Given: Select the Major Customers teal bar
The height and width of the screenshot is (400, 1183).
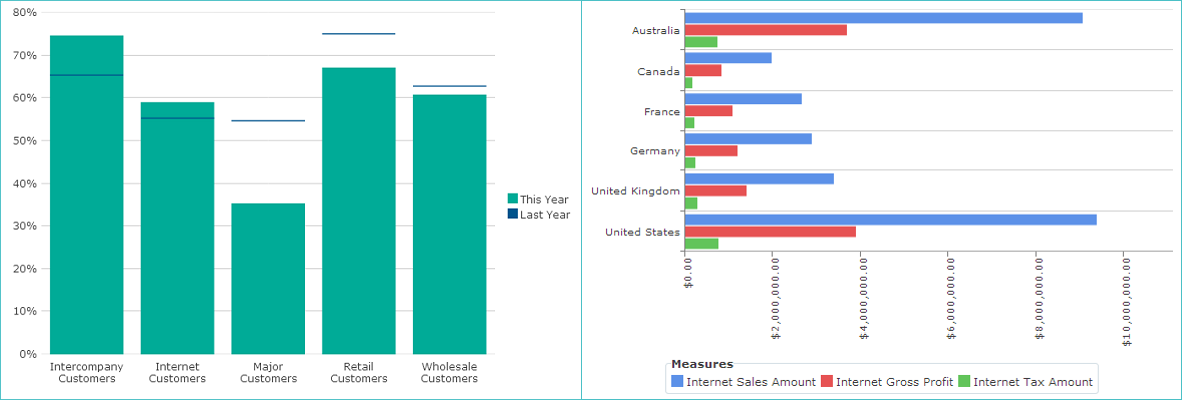Looking at the screenshot, I should pyautogui.click(x=268, y=278).
